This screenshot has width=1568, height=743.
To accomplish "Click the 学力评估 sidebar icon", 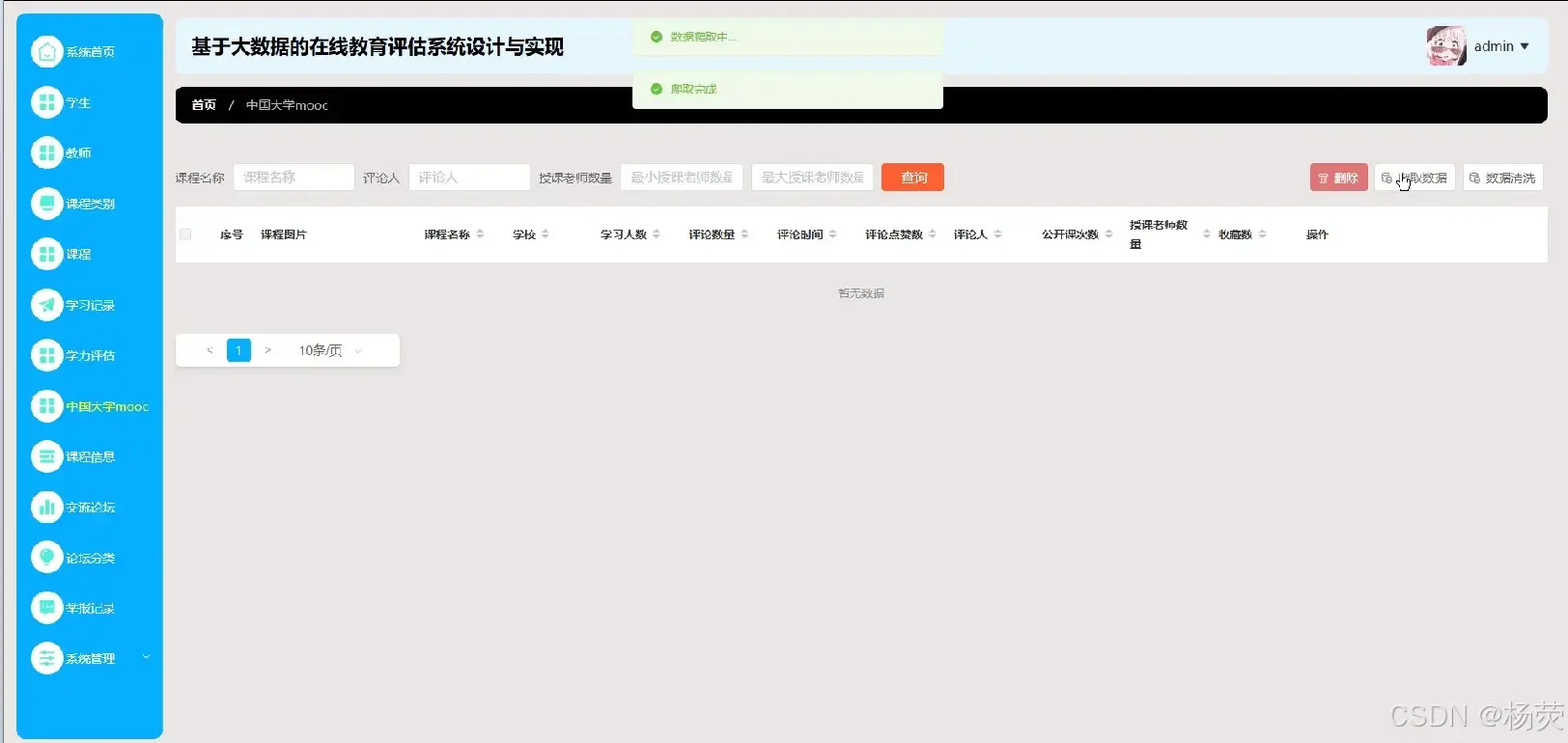I will click(x=46, y=355).
